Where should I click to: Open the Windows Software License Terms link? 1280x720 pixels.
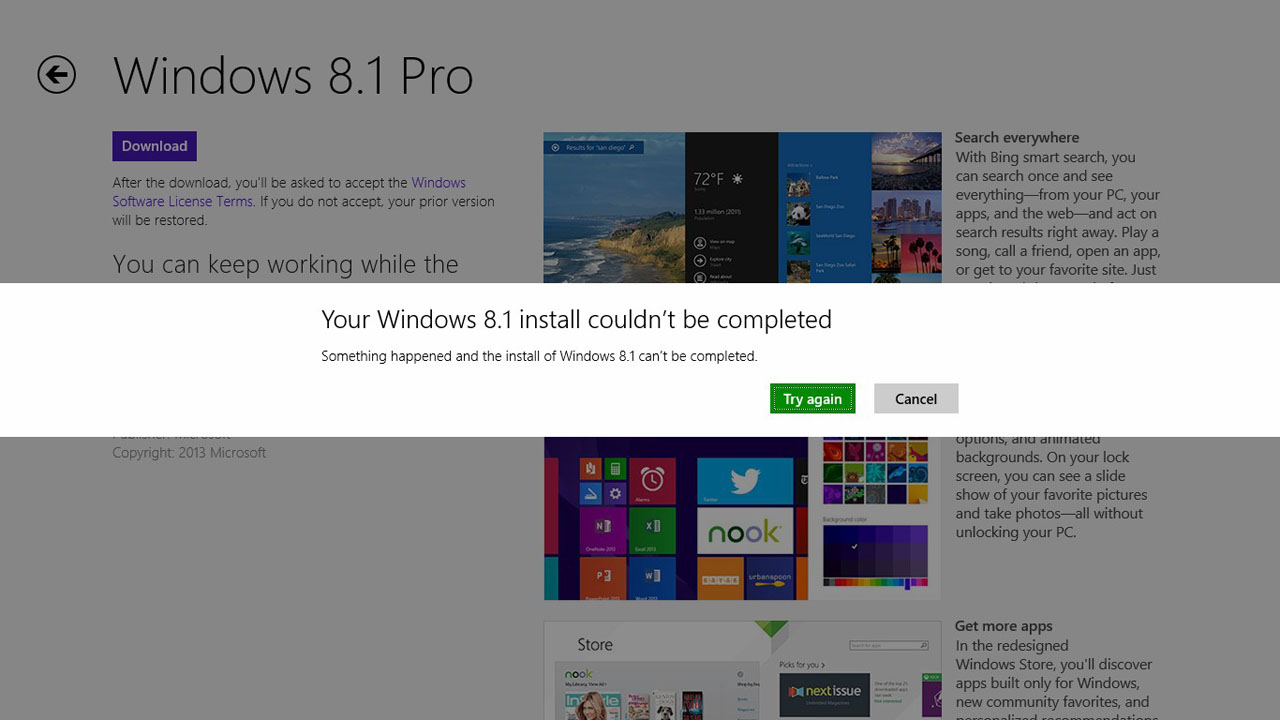tap(289, 192)
